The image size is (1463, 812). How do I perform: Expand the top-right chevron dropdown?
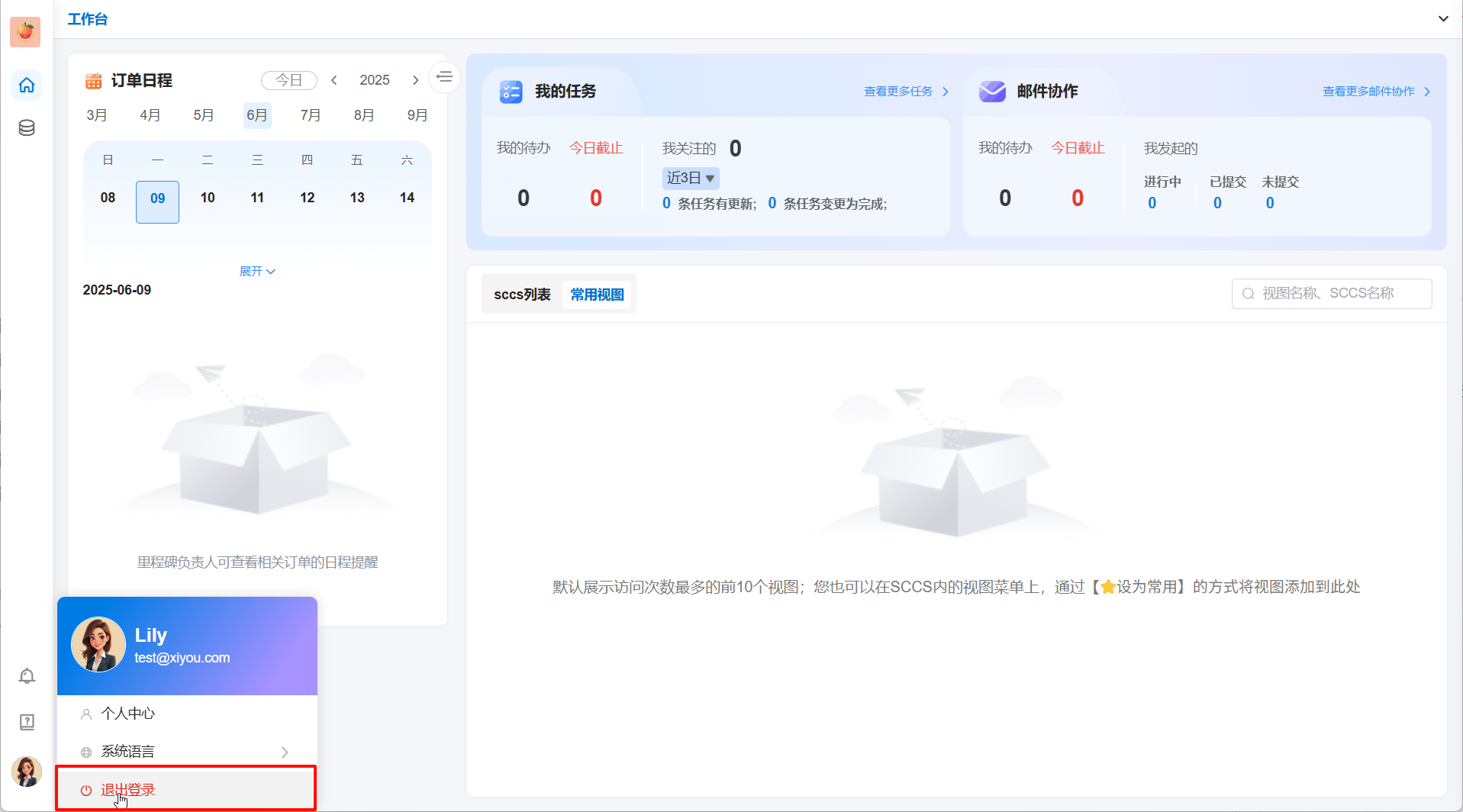click(1443, 19)
